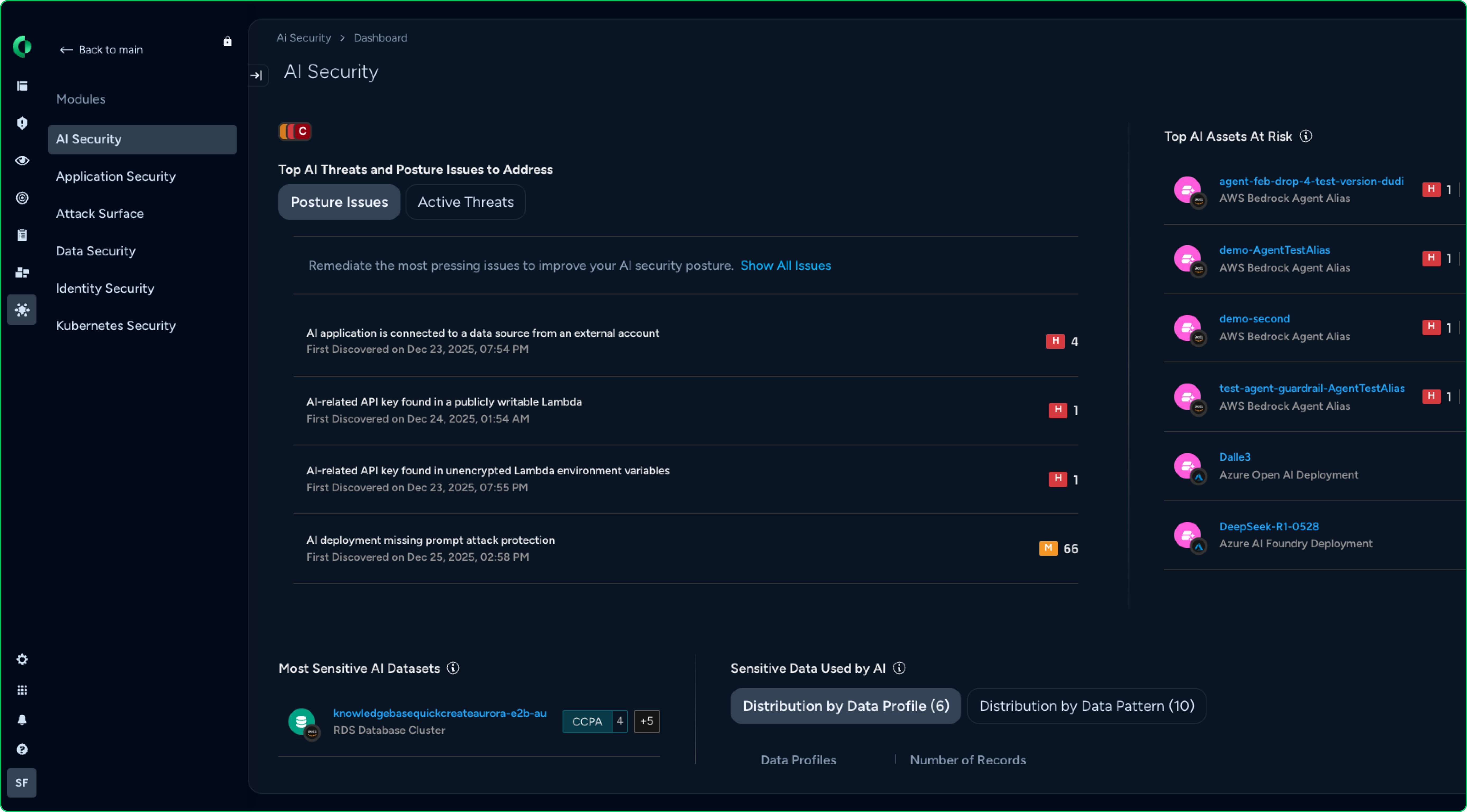
Task: Click info icon beside Top AI Assets At Risk
Action: (1306, 136)
